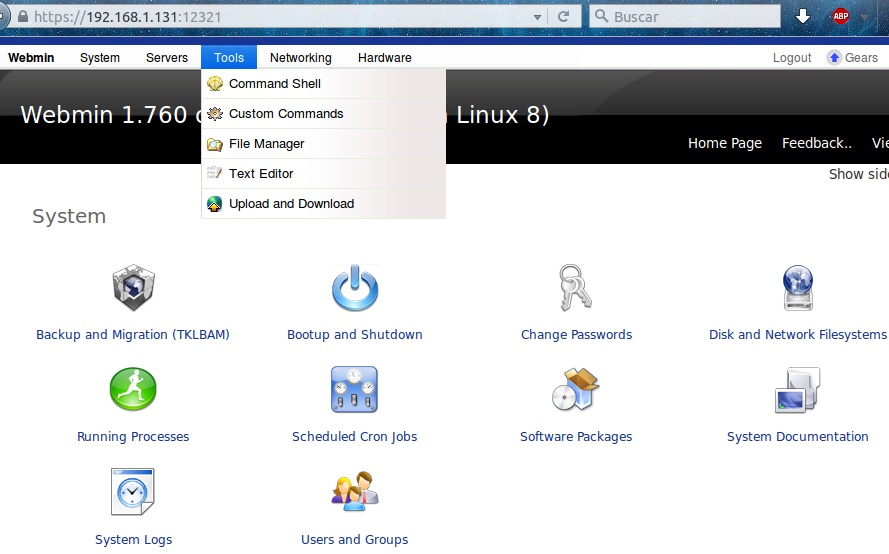Open the Running Processes green icon
Screen dimensions: 889x554
pyautogui.click(x=133, y=390)
